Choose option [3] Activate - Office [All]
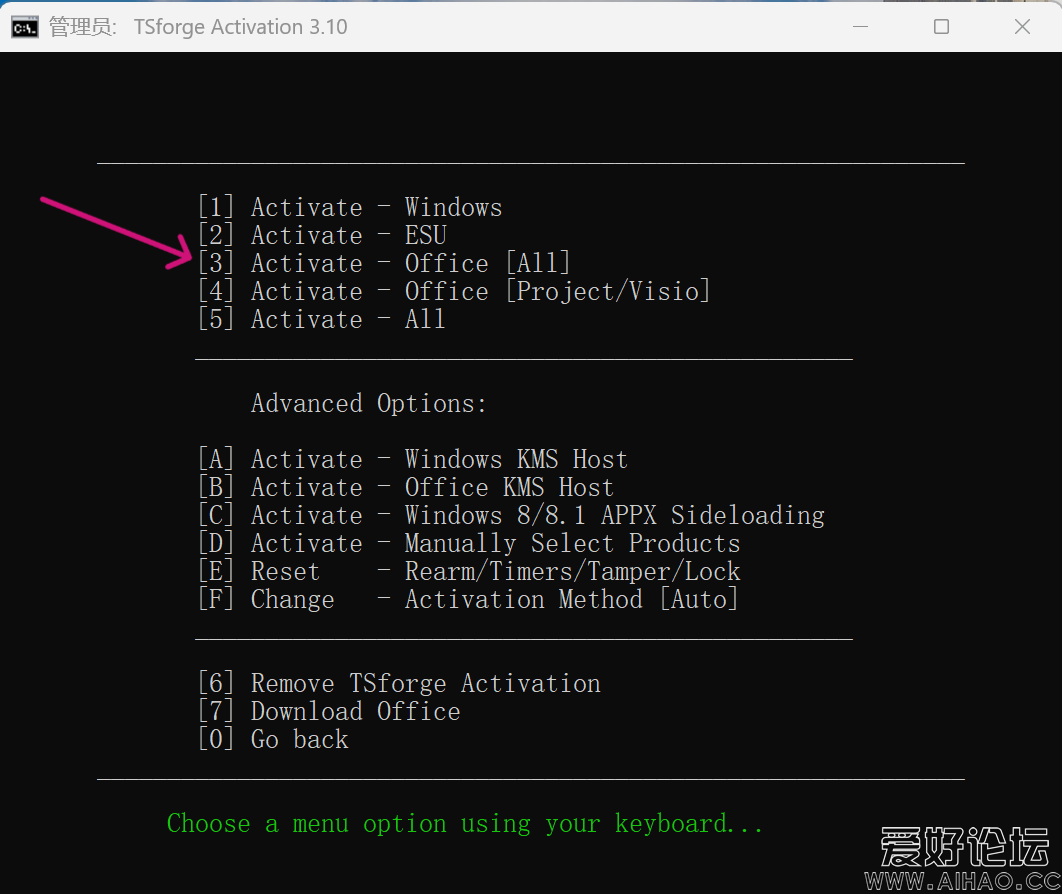 click(384, 263)
